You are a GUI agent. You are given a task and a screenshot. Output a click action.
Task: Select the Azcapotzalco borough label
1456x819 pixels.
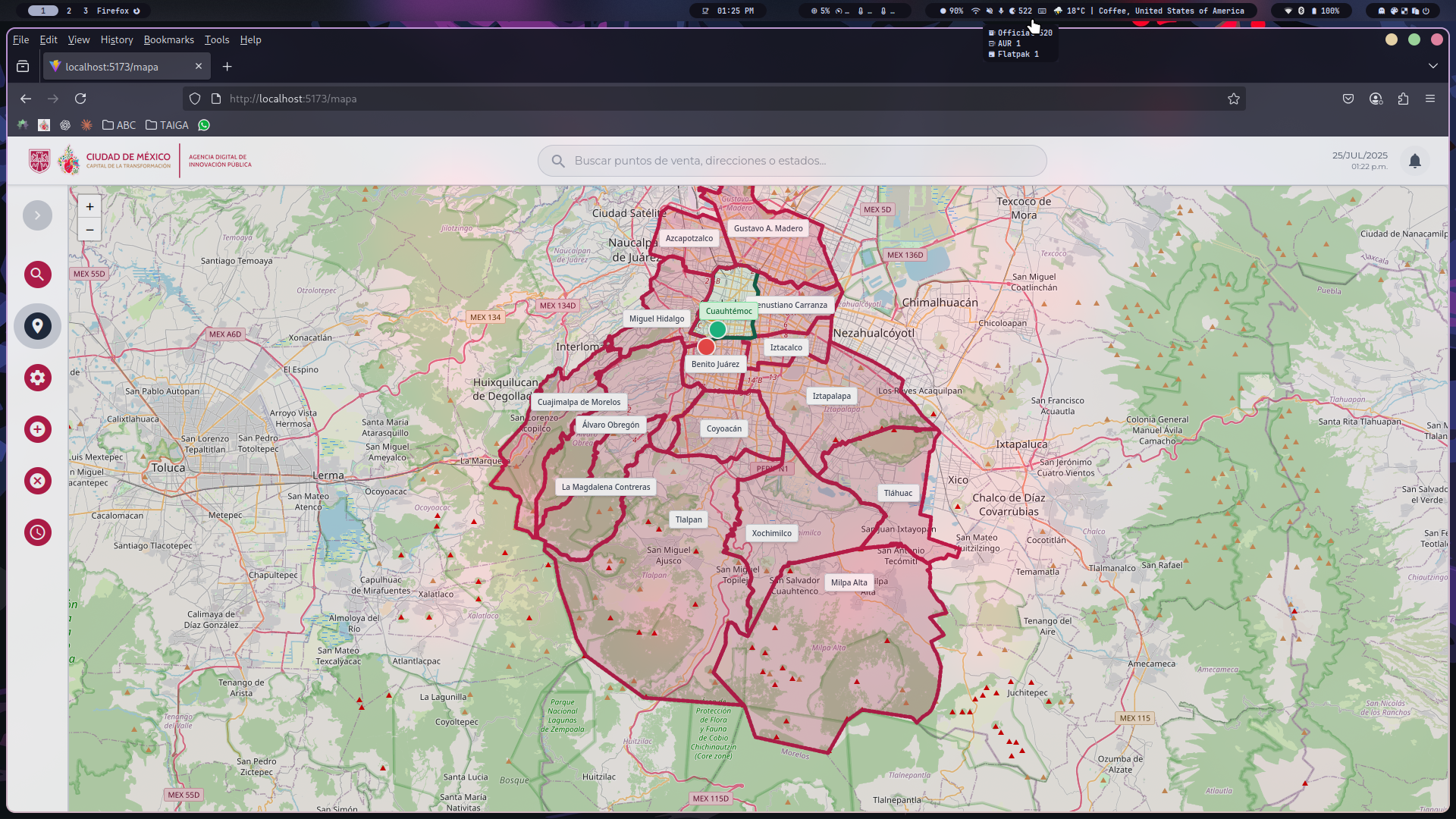click(689, 238)
